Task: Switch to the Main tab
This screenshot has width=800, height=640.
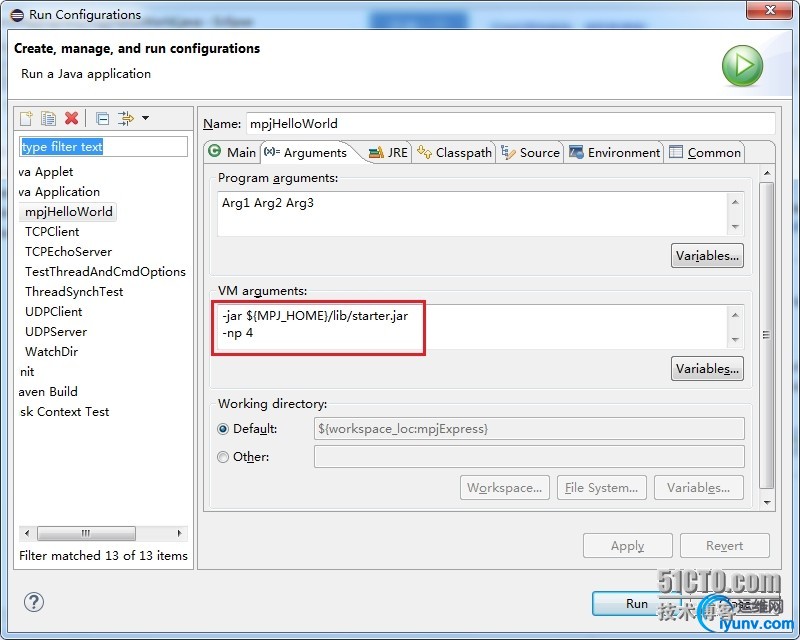Action: (232, 153)
